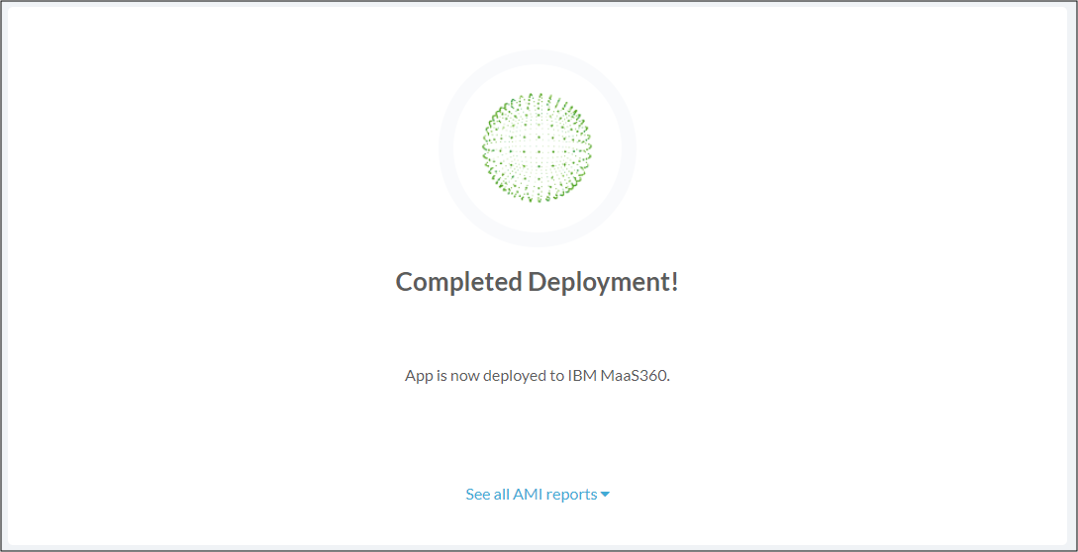Select 'App is now deployed to IBM MaaS360.' text

click(x=537, y=376)
